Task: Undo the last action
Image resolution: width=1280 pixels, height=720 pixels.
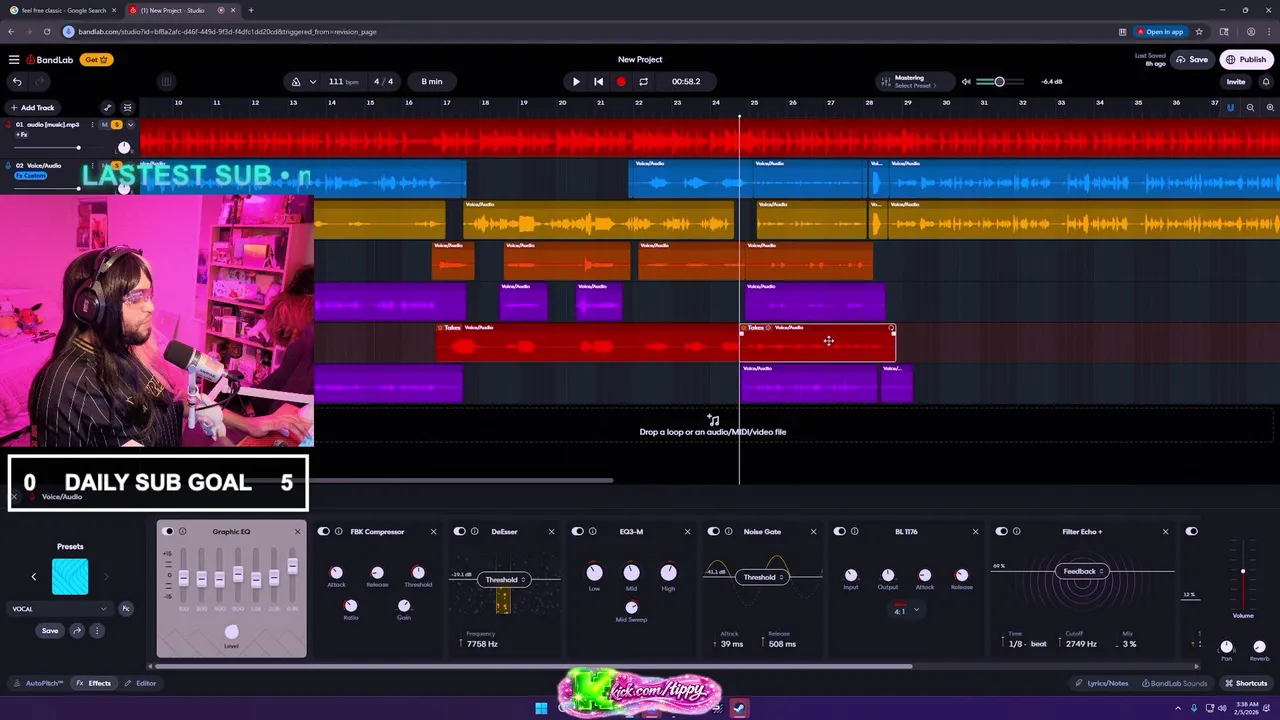Action: (x=17, y=82)
